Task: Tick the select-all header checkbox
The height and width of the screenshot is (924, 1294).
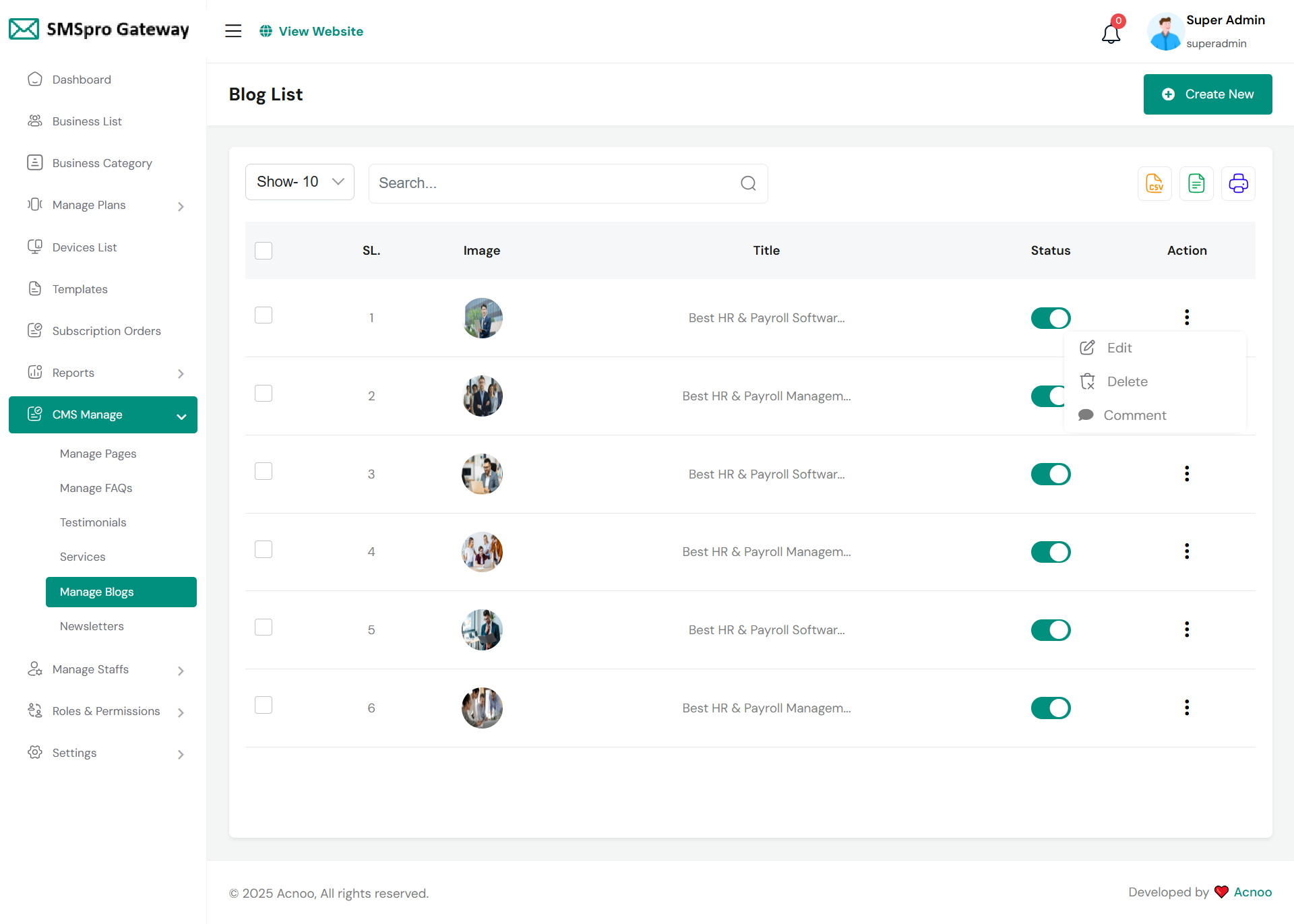Action: [x=264, y=251]
